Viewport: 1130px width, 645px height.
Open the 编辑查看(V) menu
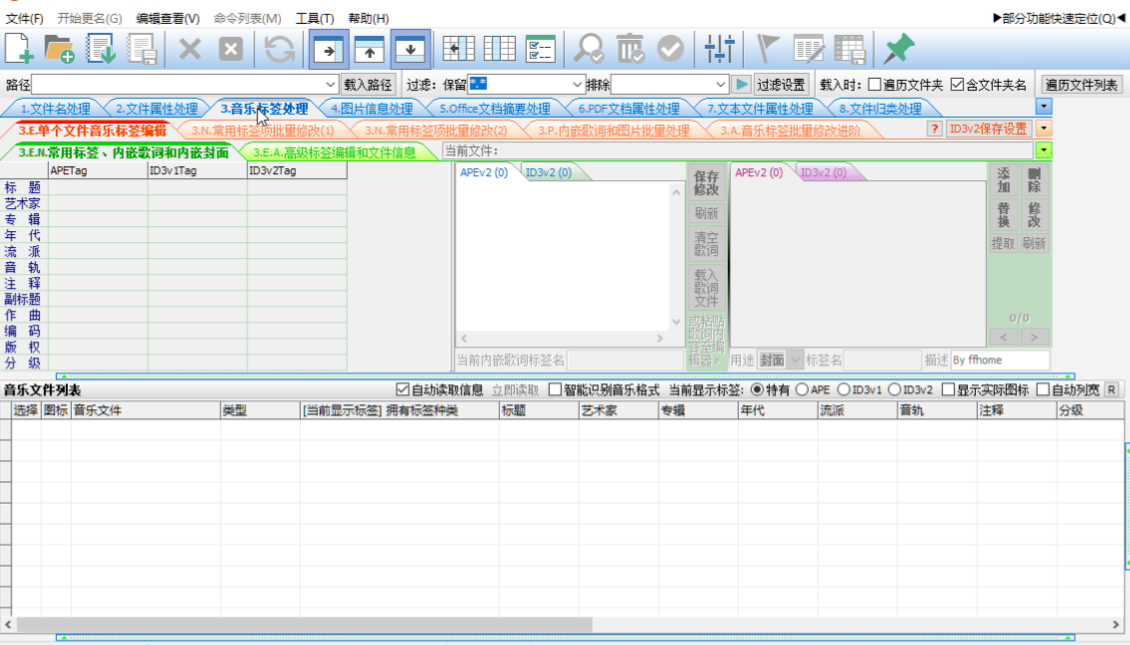168,18
